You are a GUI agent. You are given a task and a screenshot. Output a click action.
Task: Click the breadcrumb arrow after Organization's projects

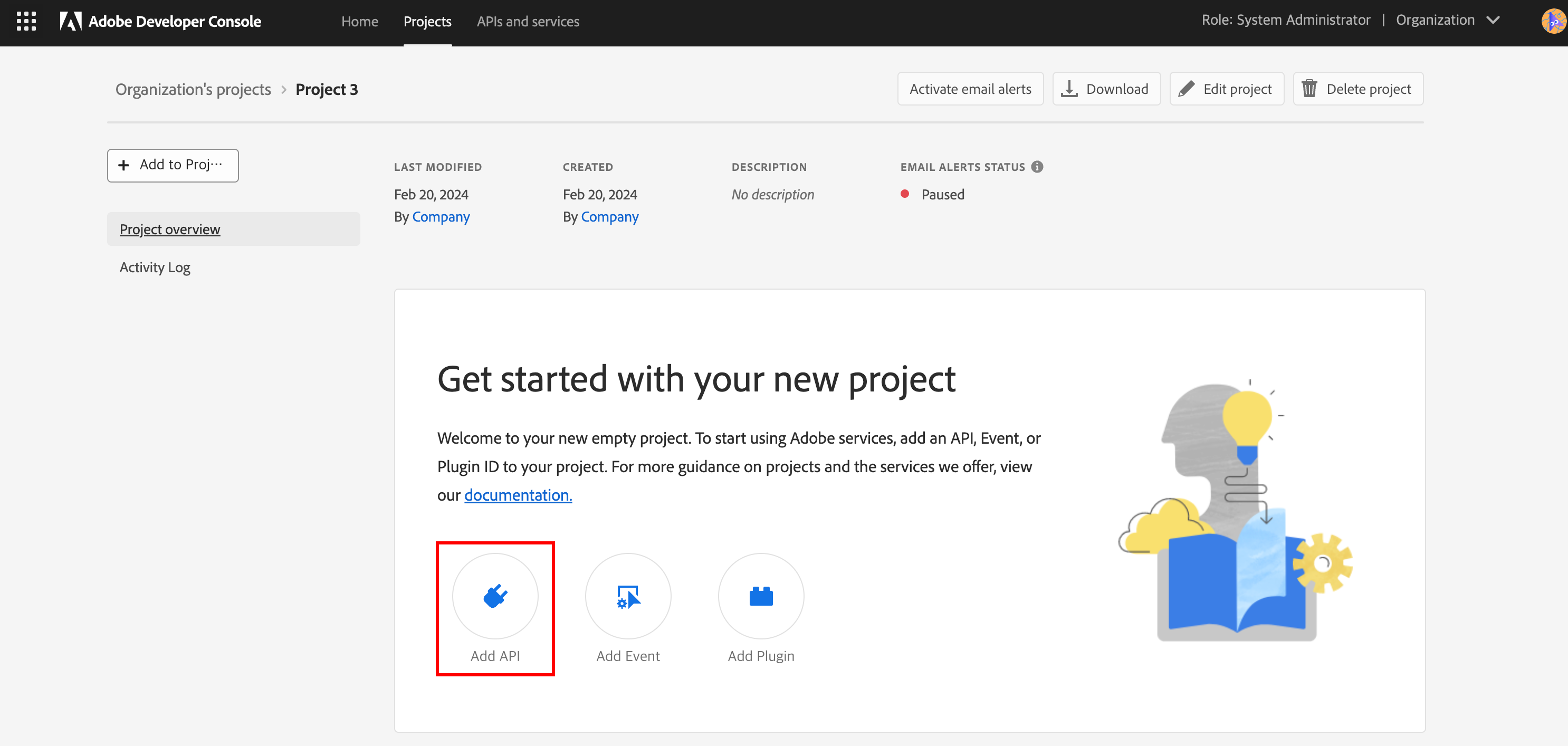(284, 89)
